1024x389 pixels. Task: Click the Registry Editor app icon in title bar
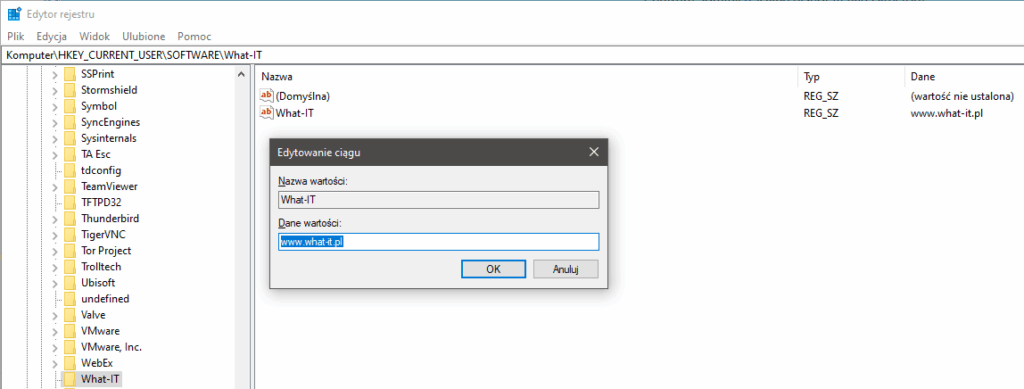pos(14,14)
